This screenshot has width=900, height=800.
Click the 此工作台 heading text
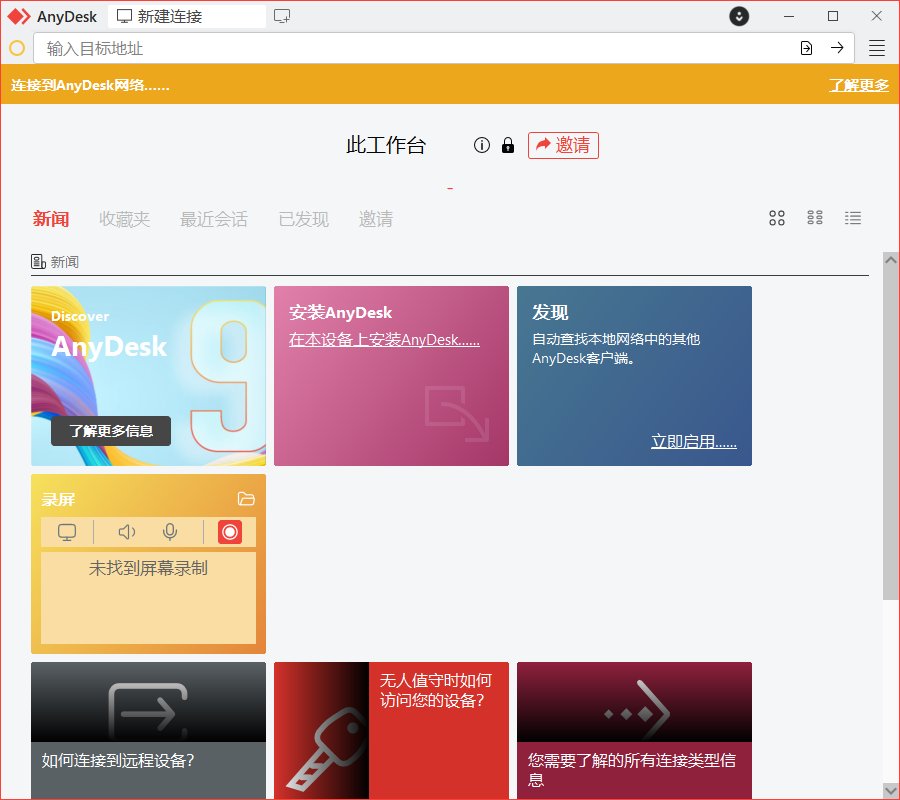point(386,145)
